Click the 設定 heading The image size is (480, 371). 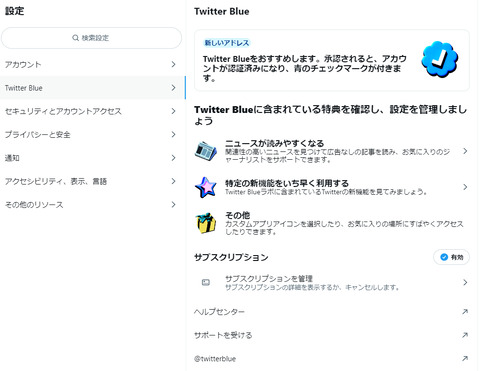point(14,11)
